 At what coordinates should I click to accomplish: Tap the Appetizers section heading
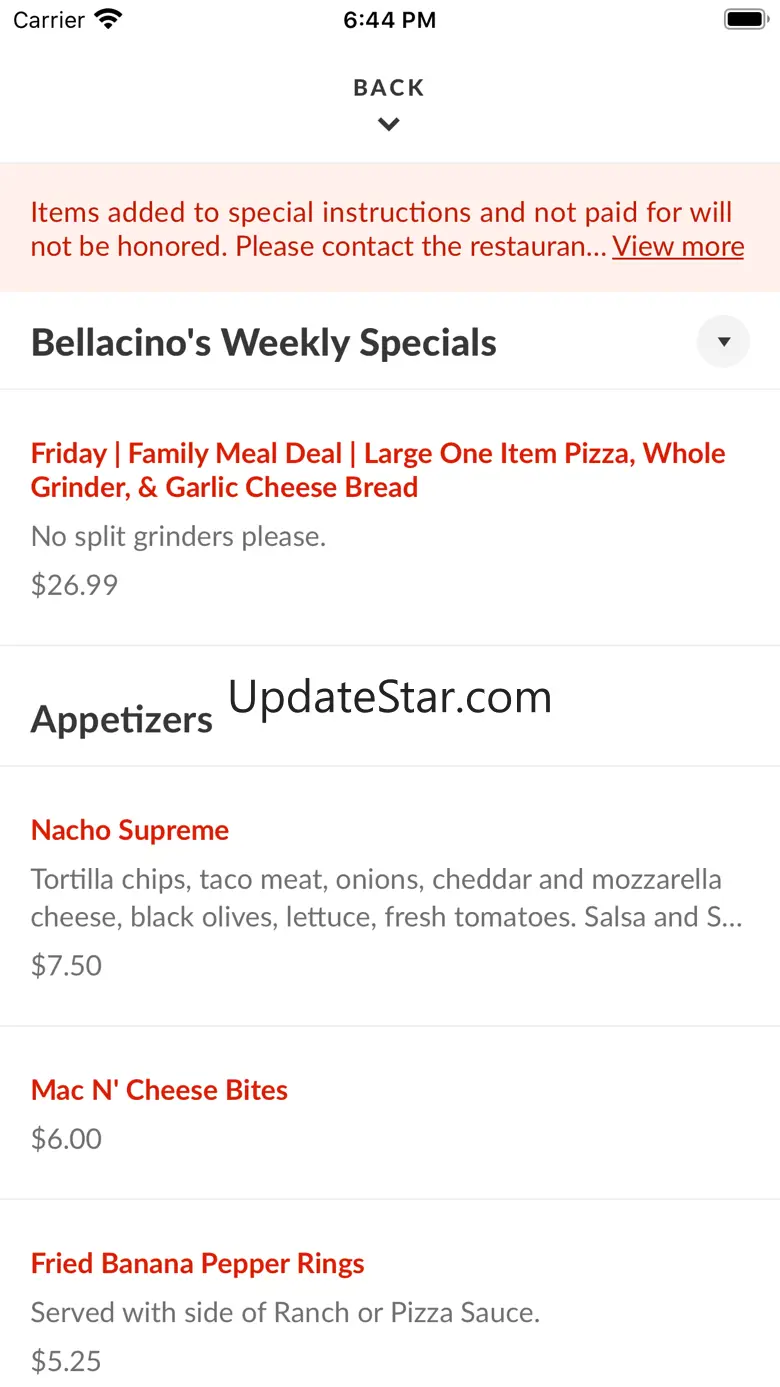[x=122, y=719]
